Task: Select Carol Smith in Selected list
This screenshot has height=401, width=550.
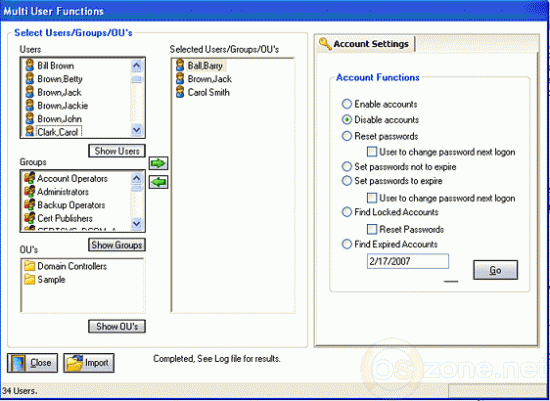Action: click(209, 92)
